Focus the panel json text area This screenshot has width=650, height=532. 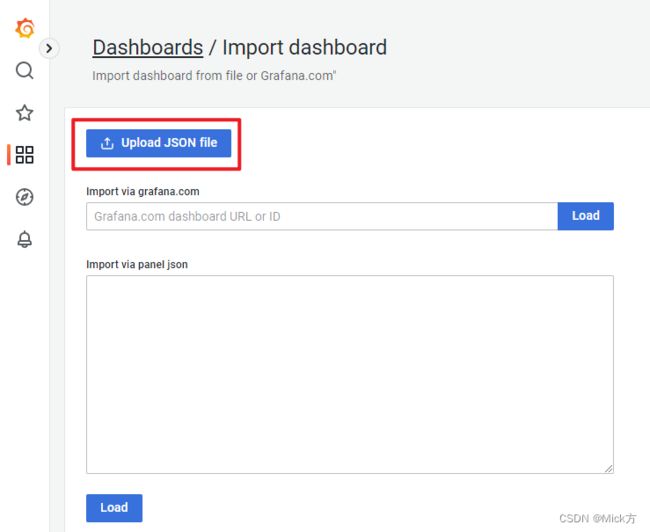[350, 374]
